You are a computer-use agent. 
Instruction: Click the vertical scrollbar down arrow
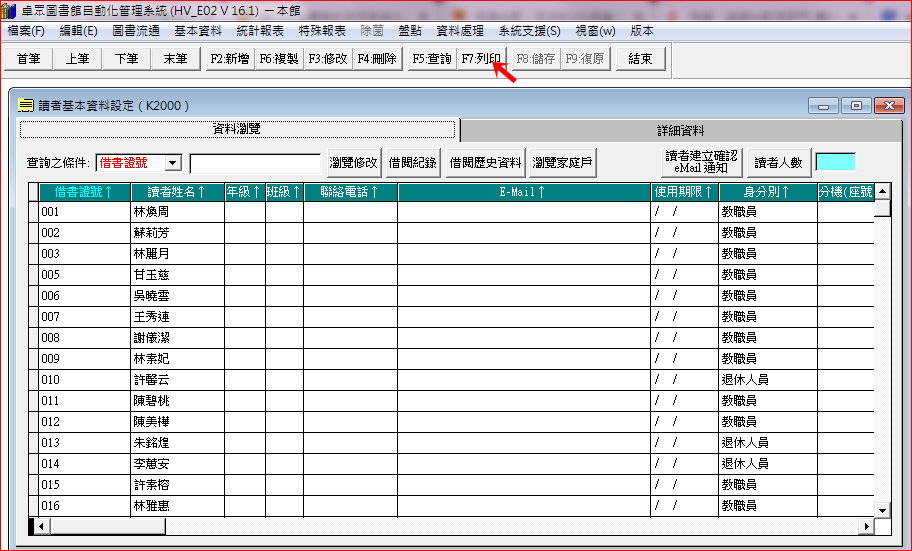coord(882,510)
